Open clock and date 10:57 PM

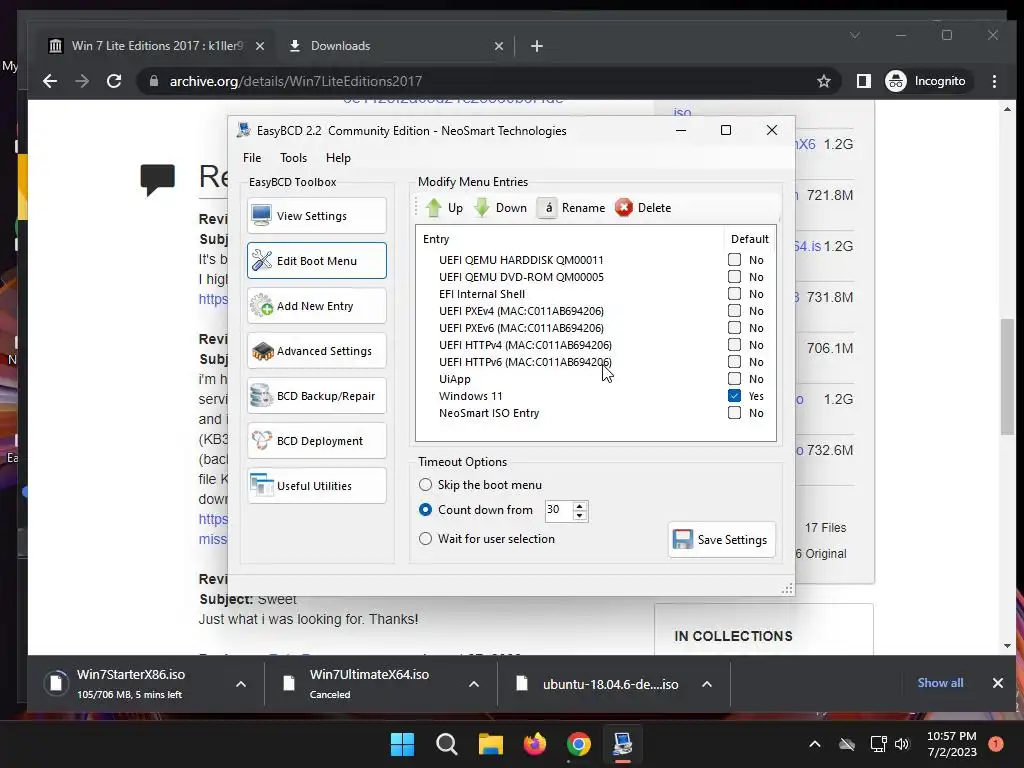pyautogui.click(x=952, y=744)
